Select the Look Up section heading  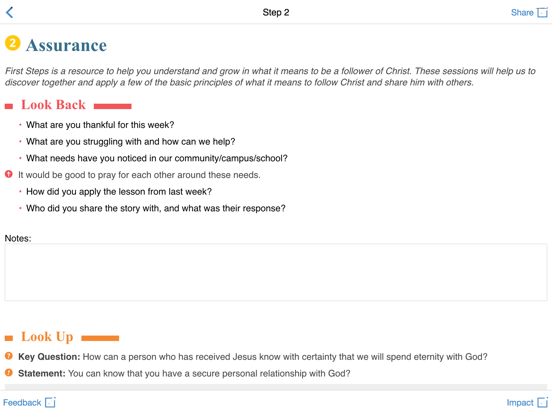(47, 337)
